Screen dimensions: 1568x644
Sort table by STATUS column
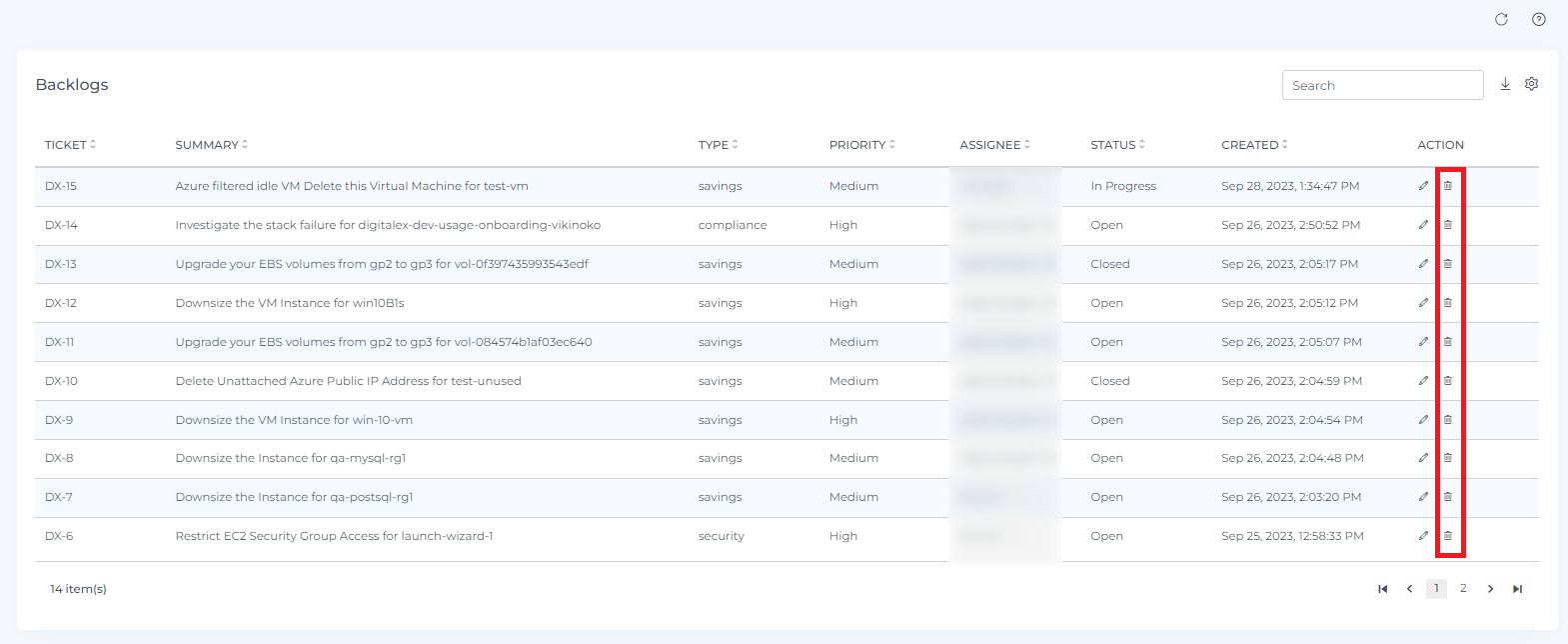[x=1117, y=145]
